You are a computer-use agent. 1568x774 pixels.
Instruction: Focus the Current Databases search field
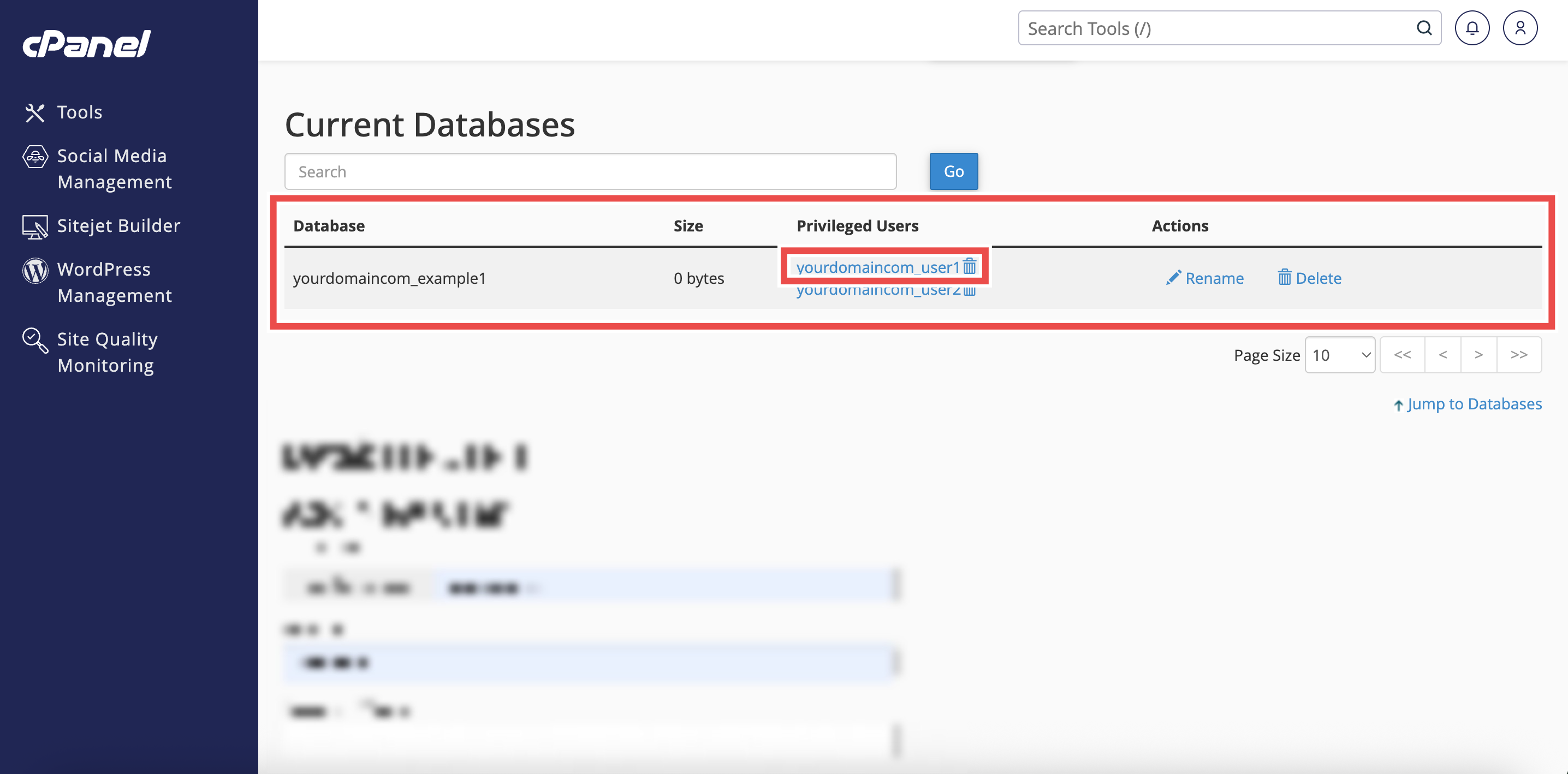590,171
